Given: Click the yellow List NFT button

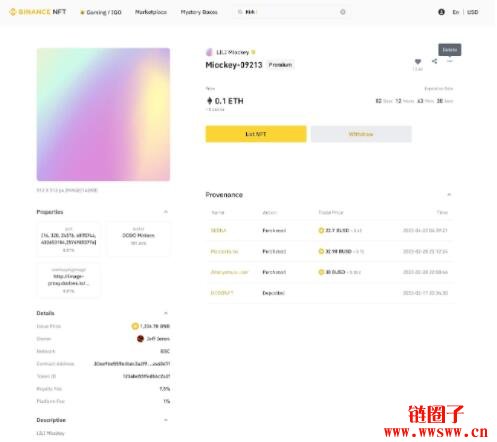Looking at the screenshot, I should click(x=256, y=134).
